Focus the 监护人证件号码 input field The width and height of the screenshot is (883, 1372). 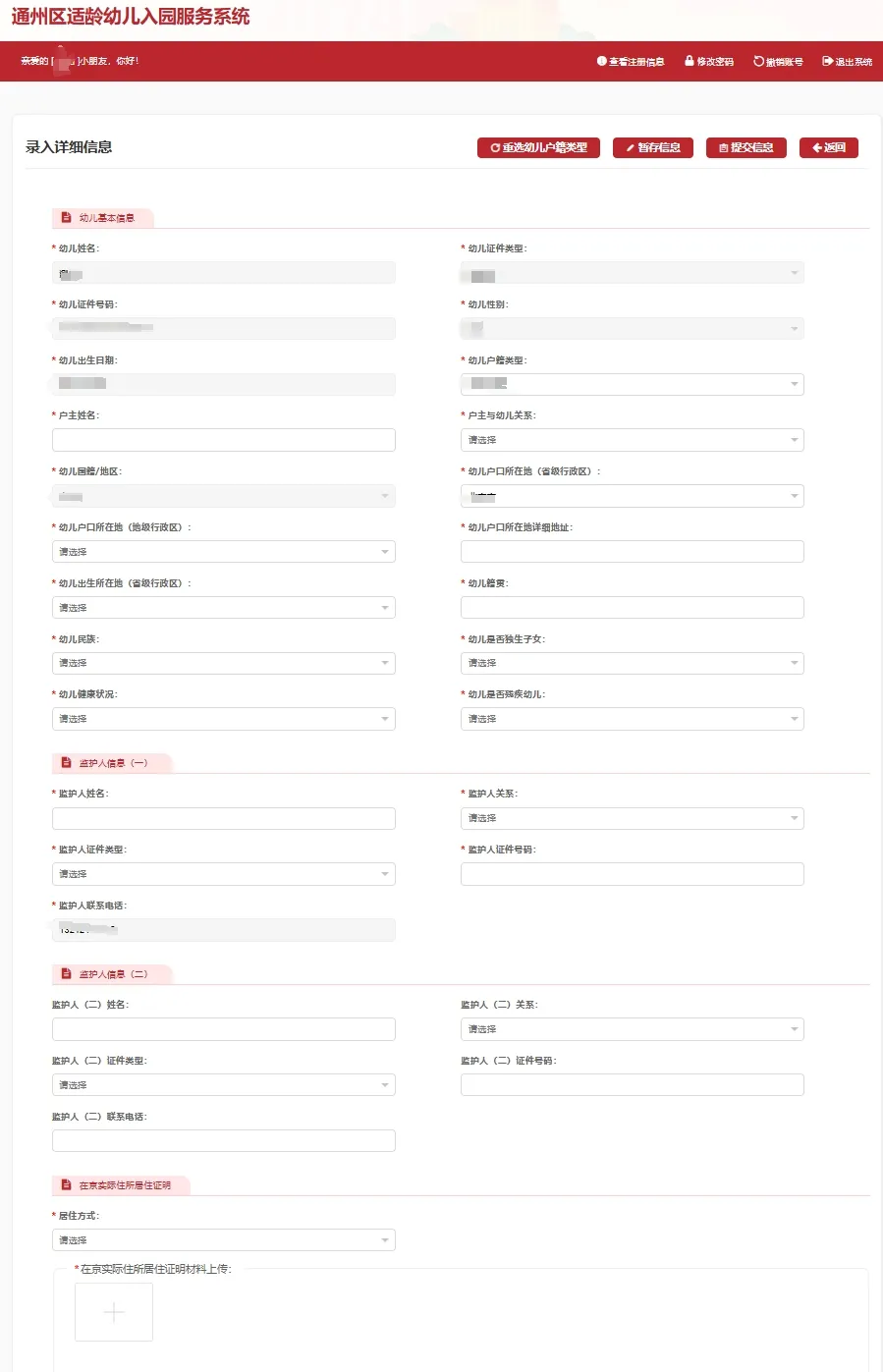(633, 874)
